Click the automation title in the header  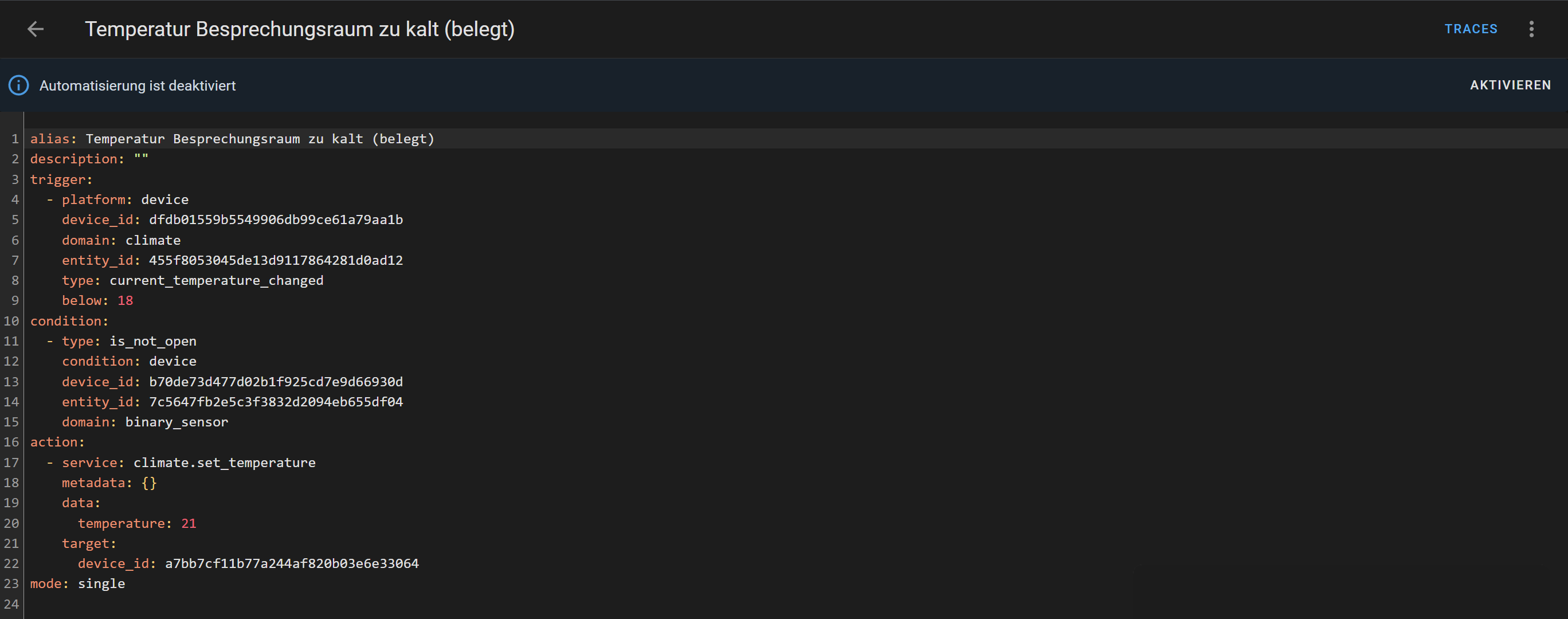point(300,29)
